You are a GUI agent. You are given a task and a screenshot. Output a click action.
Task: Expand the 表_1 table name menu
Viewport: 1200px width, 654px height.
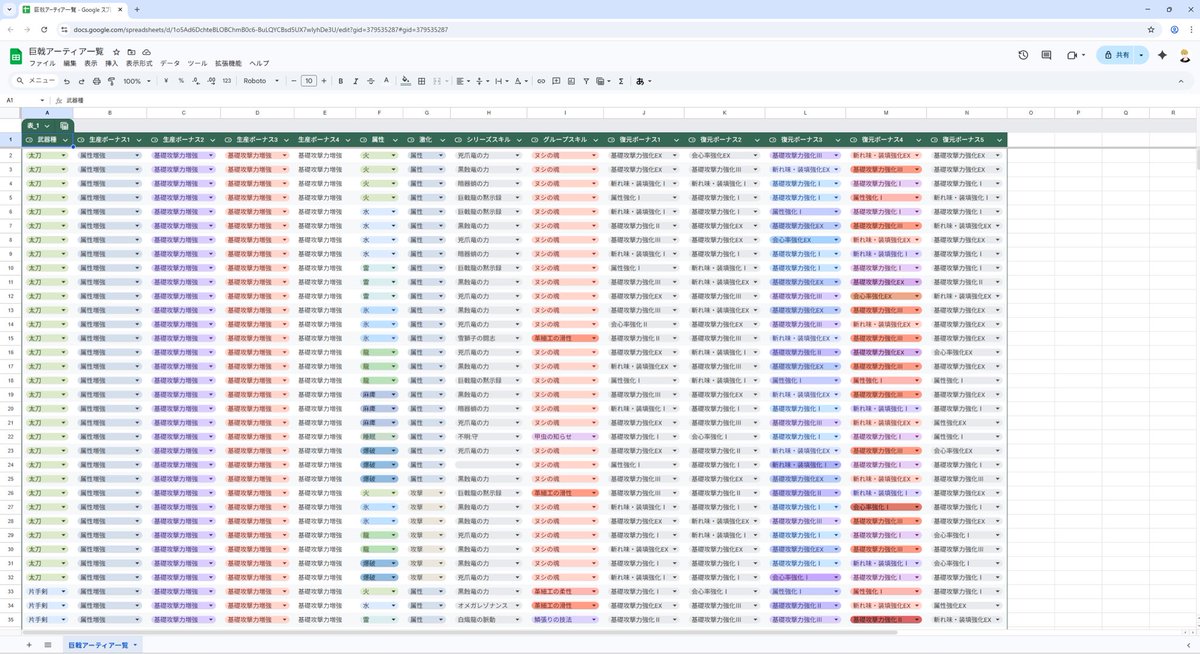click(45, 125)
